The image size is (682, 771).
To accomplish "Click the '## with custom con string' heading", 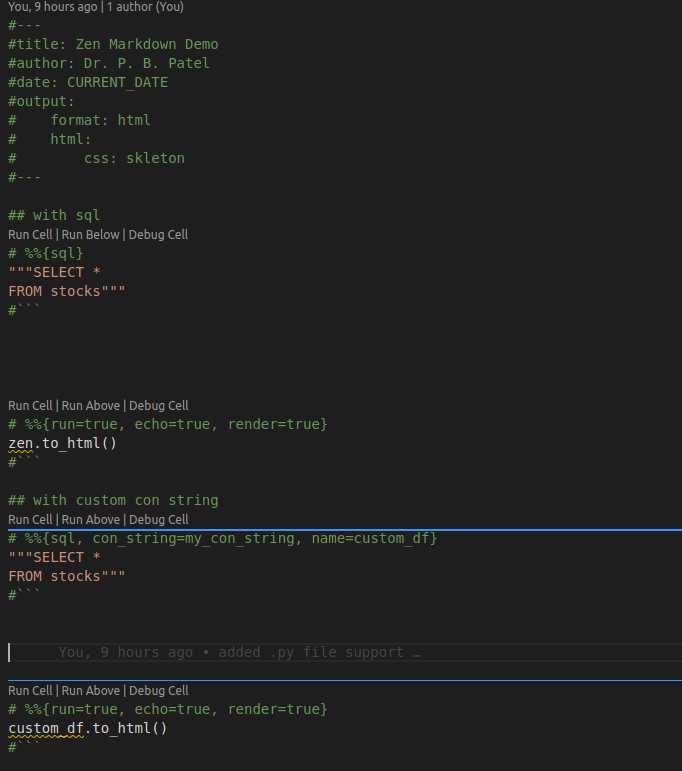I will (x=113, y=501).
